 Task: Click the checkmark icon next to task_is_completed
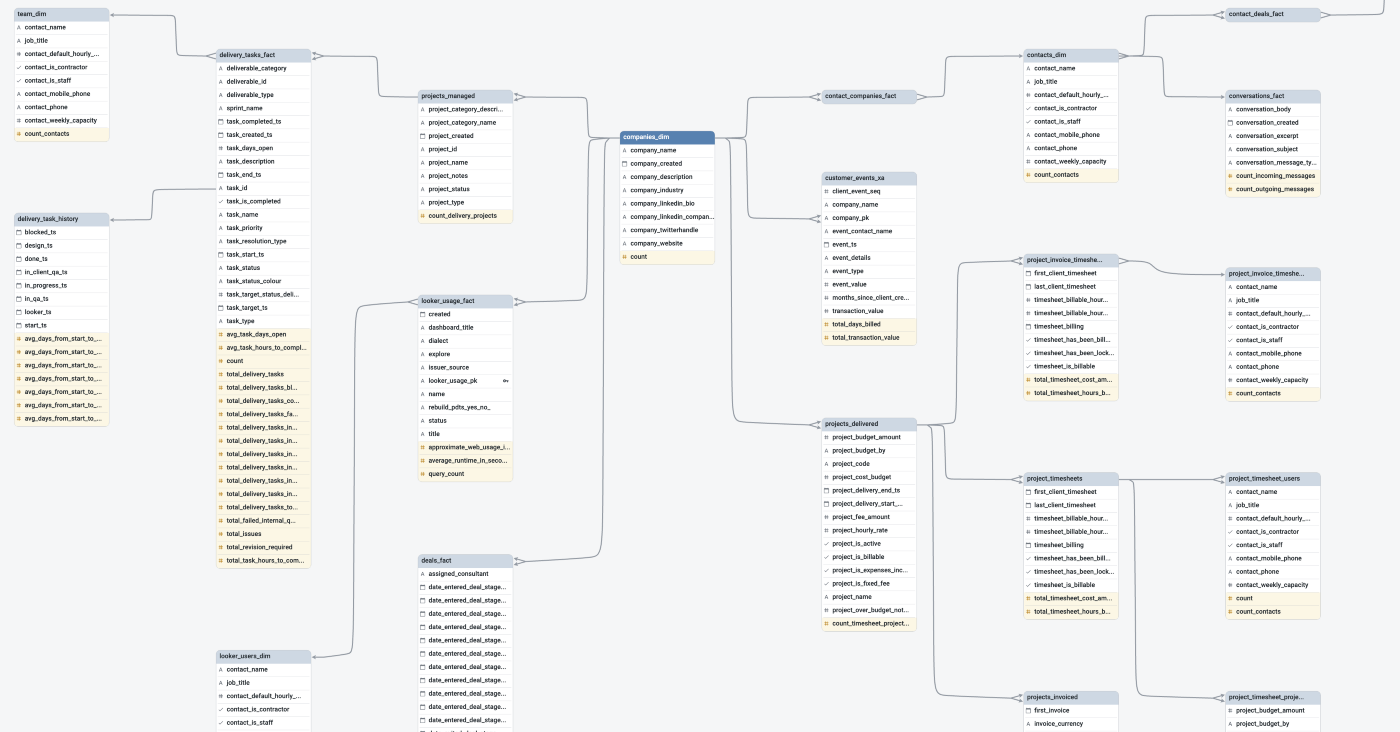point(221,201)
